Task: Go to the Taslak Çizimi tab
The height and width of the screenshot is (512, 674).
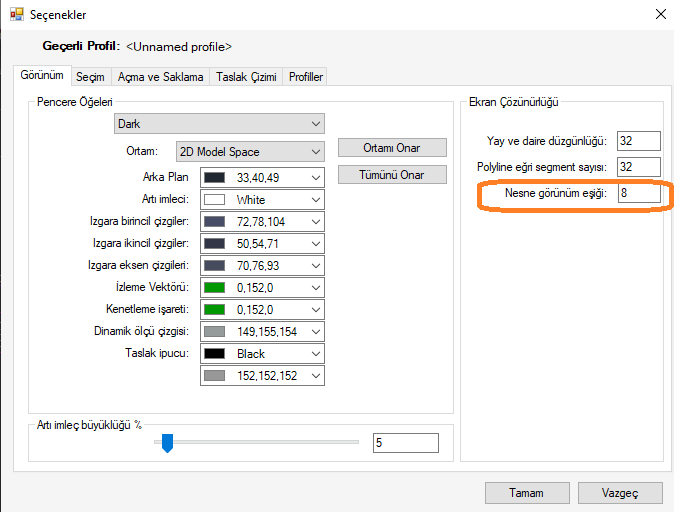Action: [x=246, y=77]
